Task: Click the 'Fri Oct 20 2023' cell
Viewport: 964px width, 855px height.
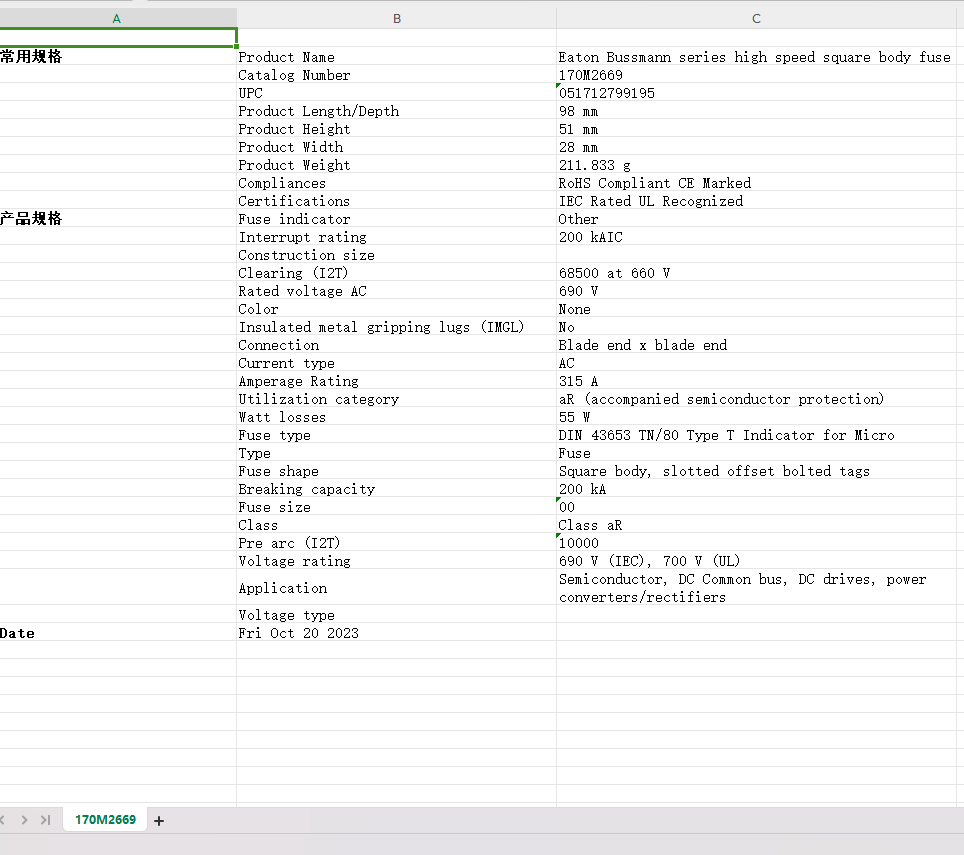Action: [x=397, y=633]
